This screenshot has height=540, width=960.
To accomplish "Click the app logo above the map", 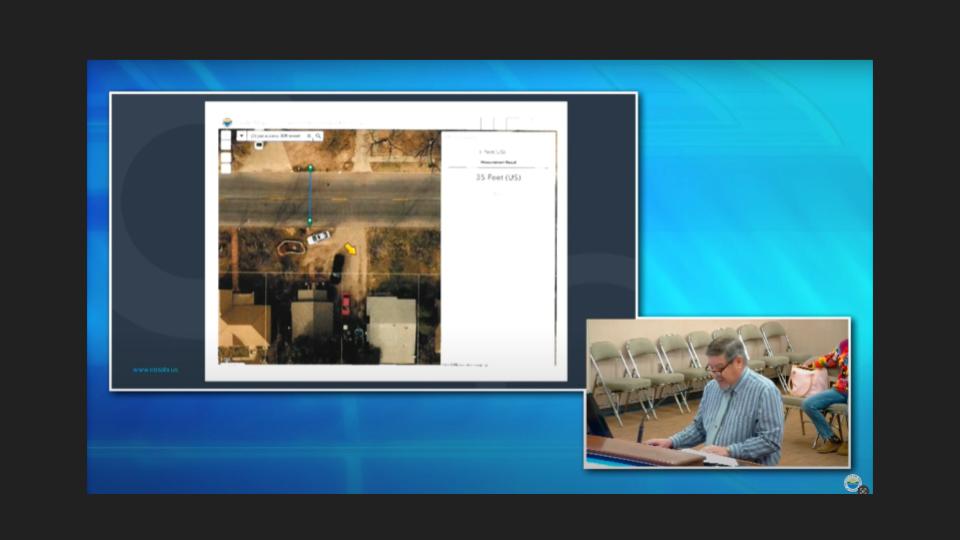I will 227,123.
